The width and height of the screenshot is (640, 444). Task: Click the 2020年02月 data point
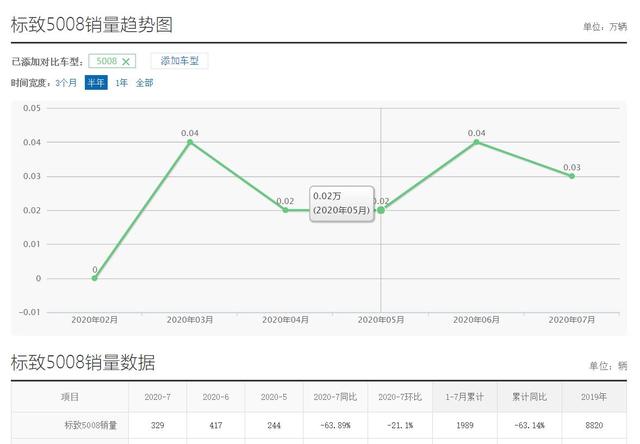point(95,278)
